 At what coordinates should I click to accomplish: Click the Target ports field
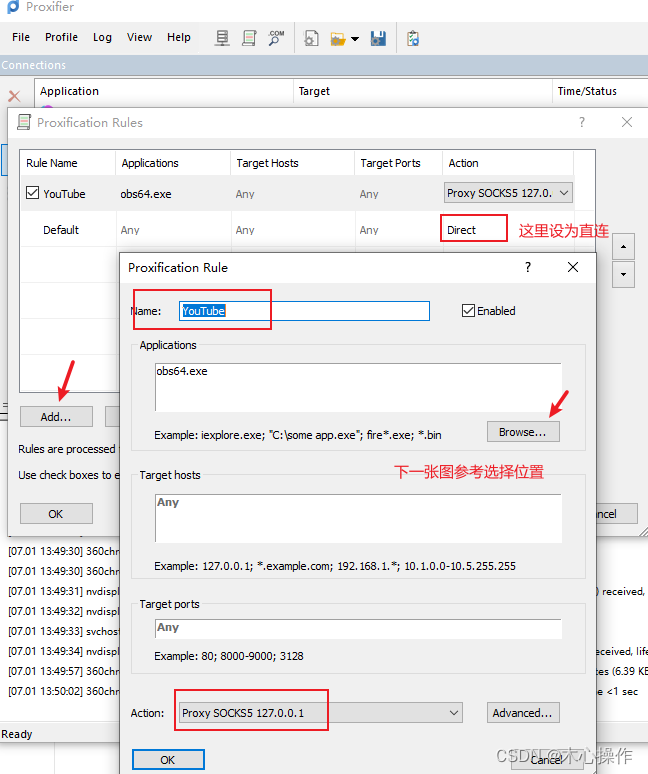click(x=358, y=628)
